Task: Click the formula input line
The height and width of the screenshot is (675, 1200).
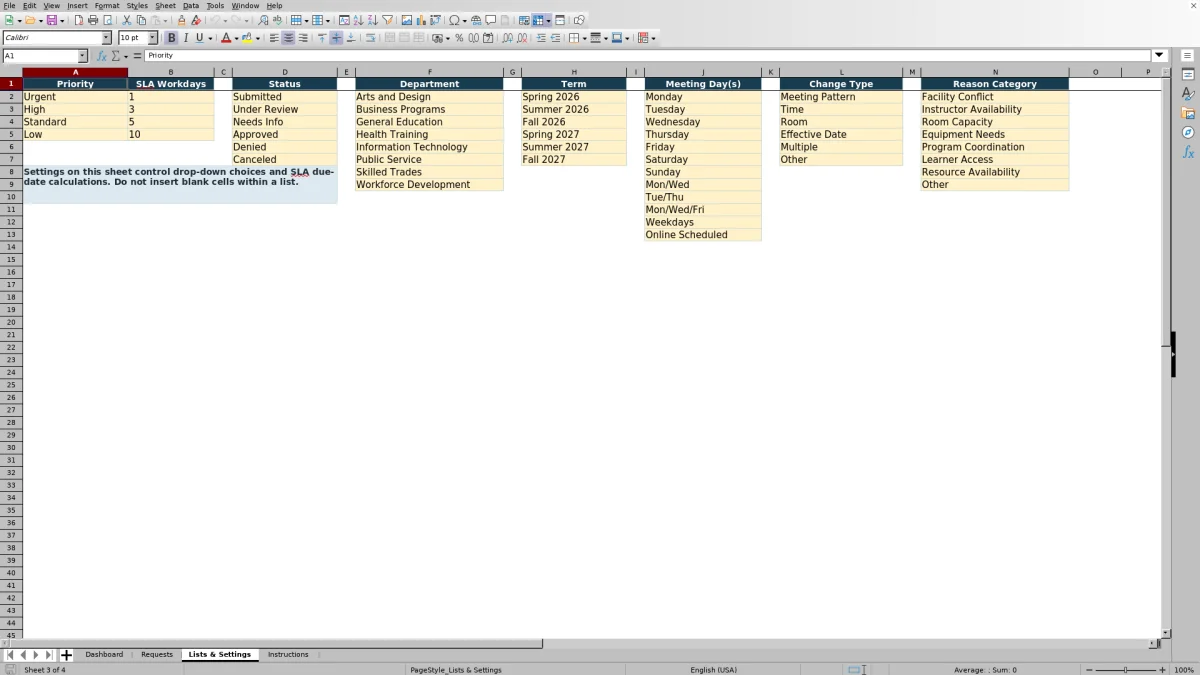Action: 648,56
